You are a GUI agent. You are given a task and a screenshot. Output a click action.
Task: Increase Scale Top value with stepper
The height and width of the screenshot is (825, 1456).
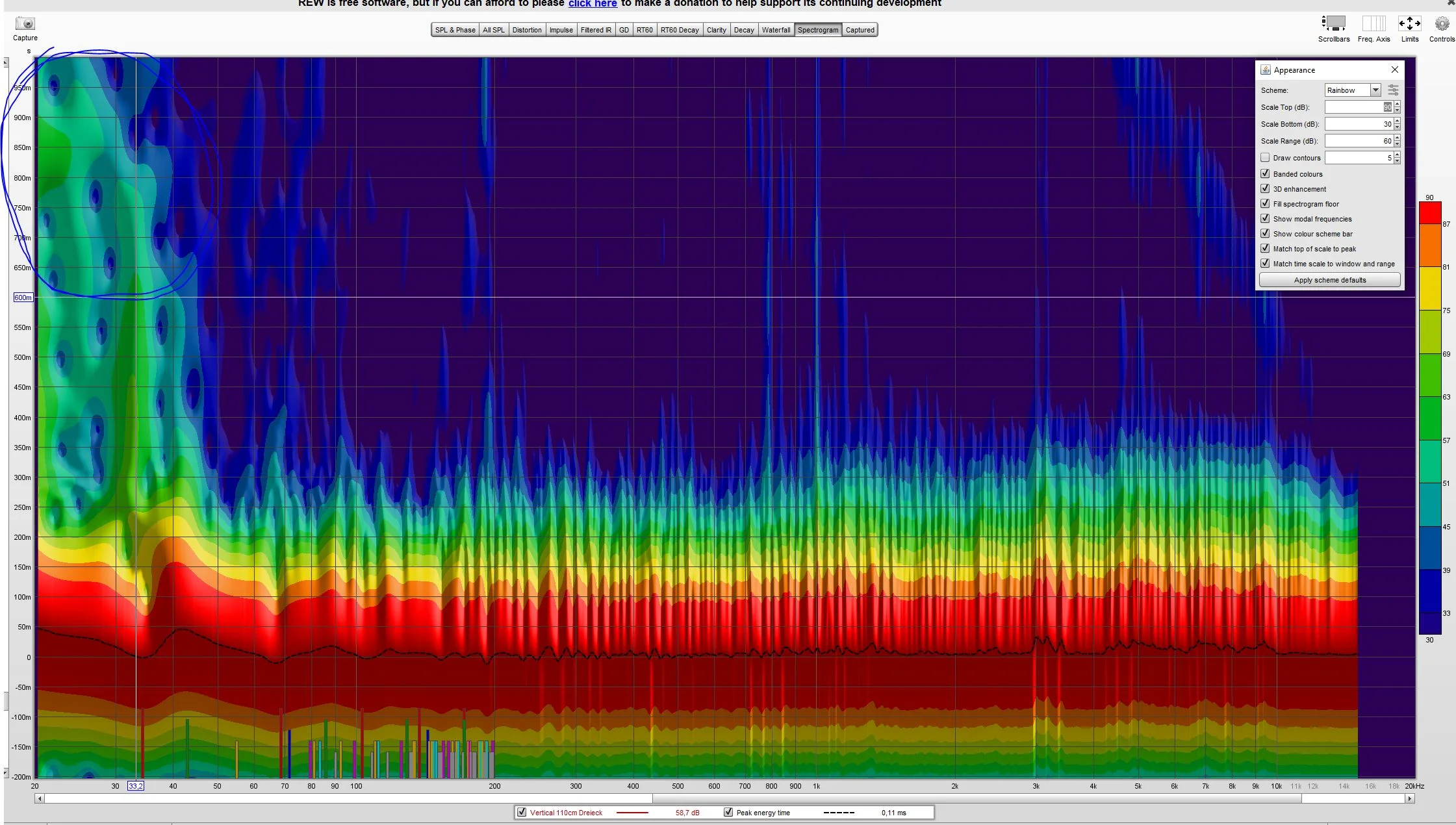coord(1397,105)
